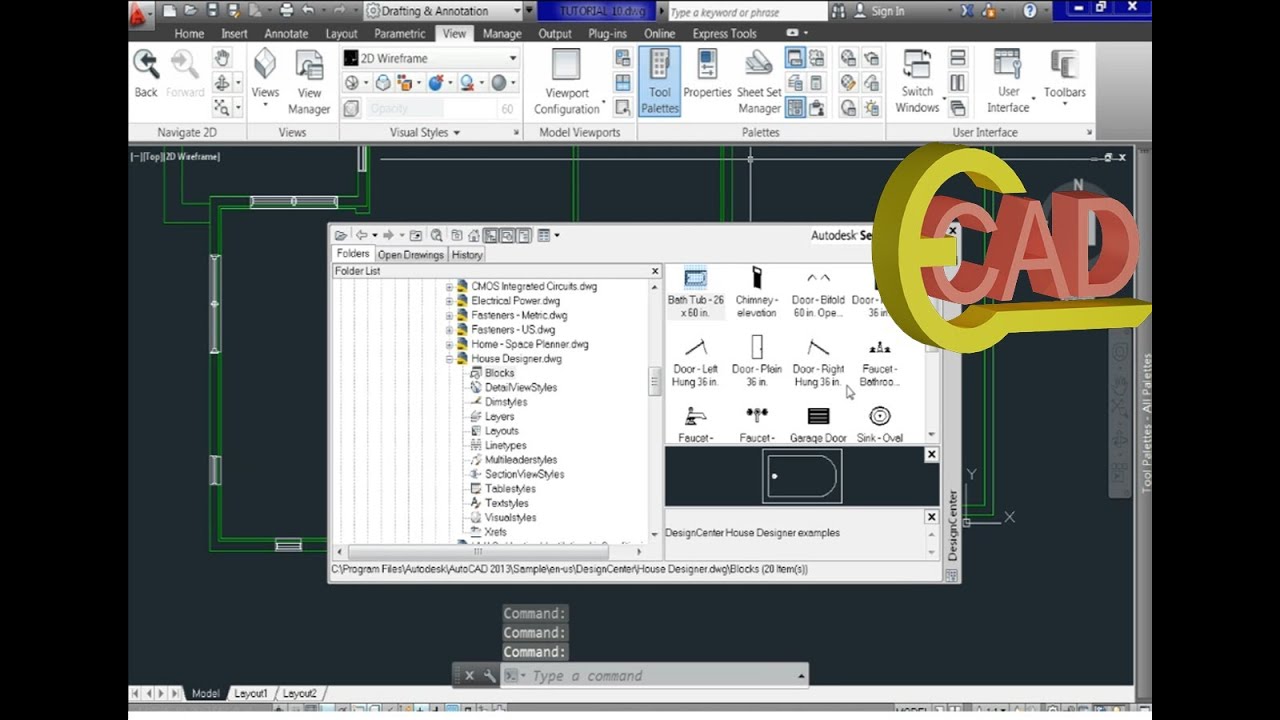Expand the Visual Styles panel title
Image resolution: width=1280 pixels, height=720 pixels.
coord(425,132)
